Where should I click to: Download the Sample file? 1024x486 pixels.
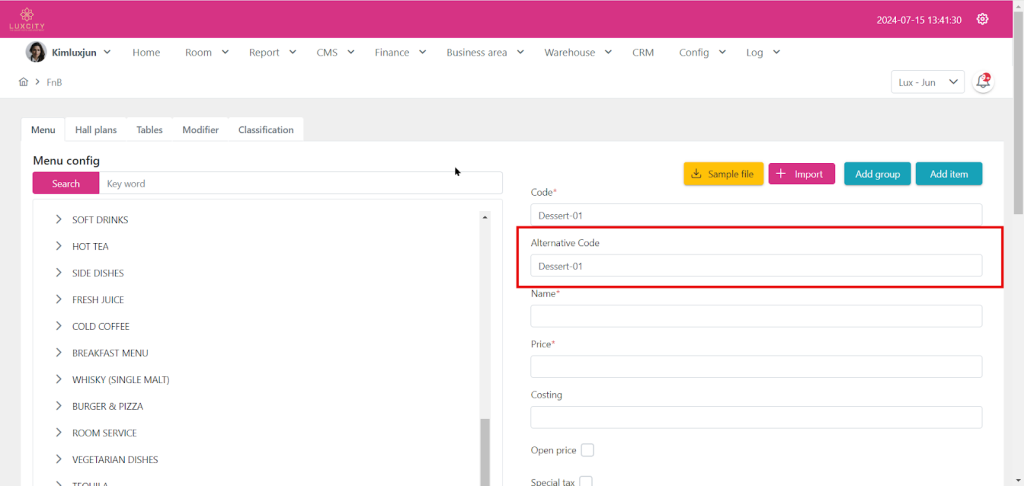tap(723, 174)
